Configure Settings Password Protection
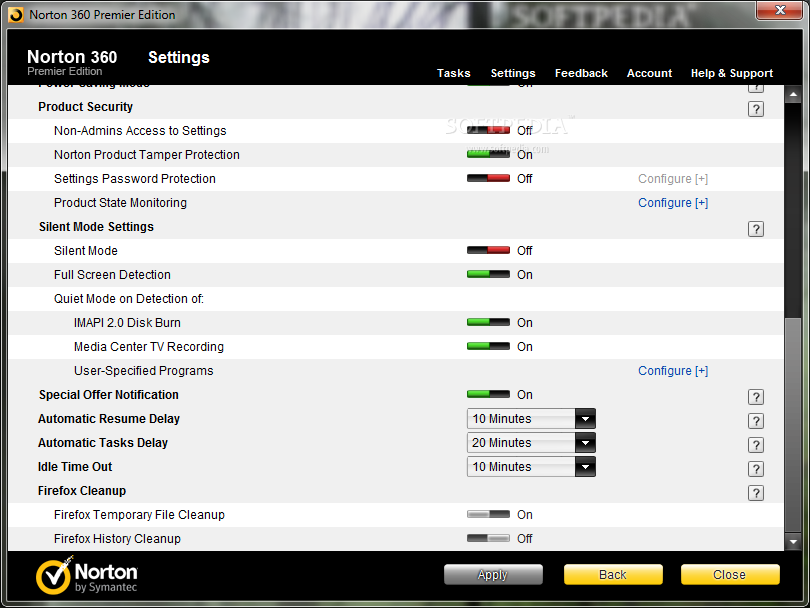 [x=673, y=179]
